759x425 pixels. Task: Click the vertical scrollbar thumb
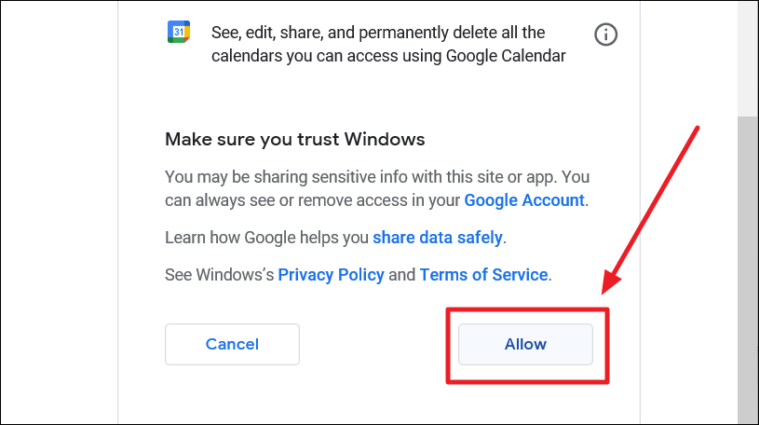747,269
